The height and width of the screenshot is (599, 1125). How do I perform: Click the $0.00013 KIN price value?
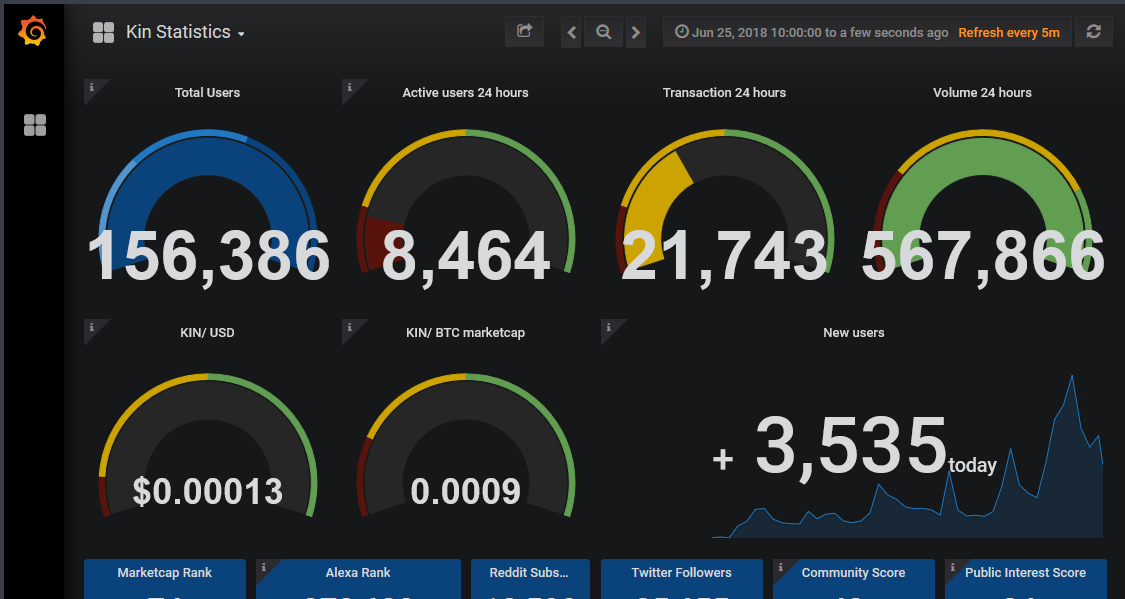click(x=207, y=491)
